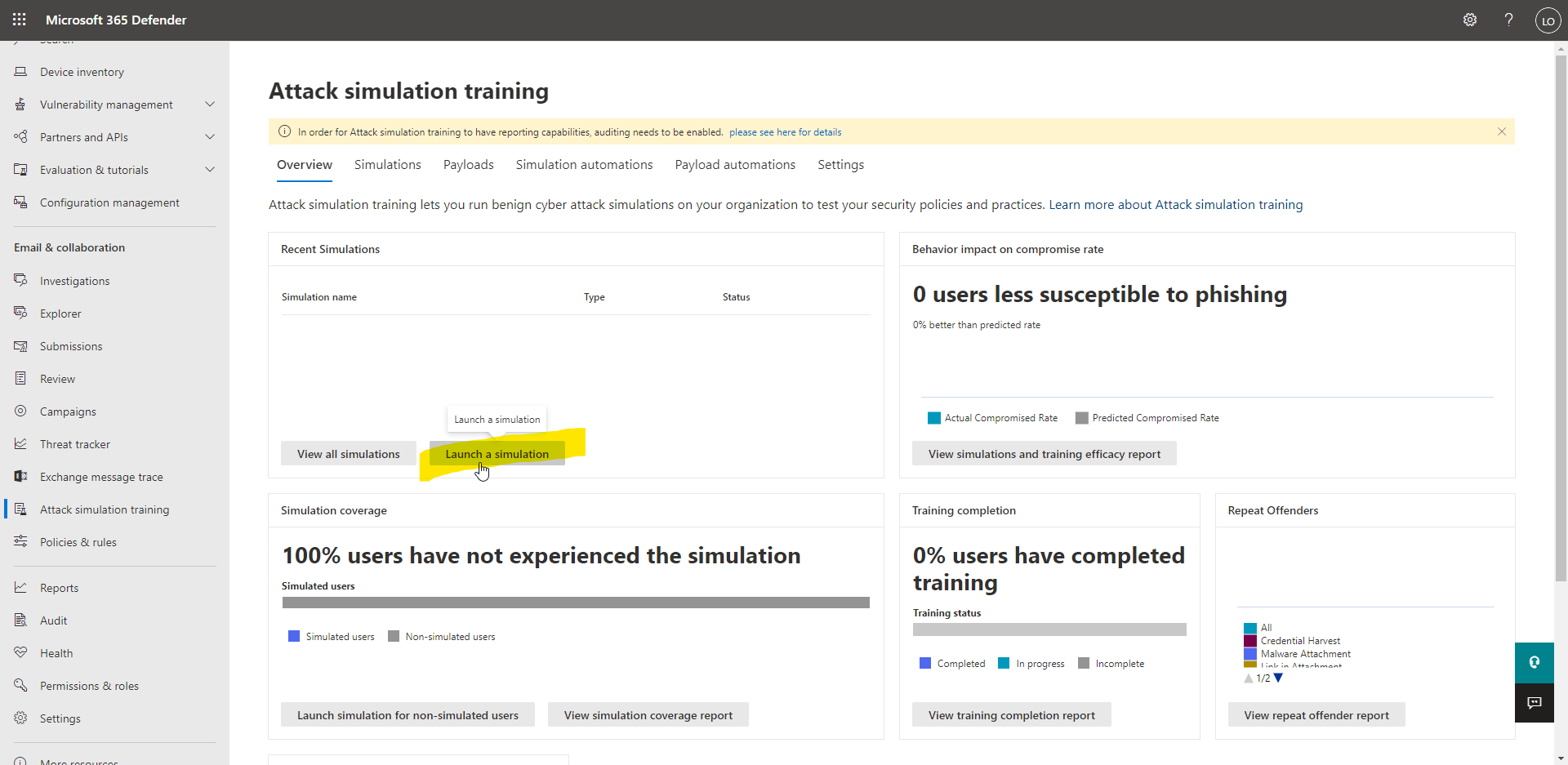1568x765 pixels.
Task: Click the Exchange message trace icon
Action: tap(21, 477)
